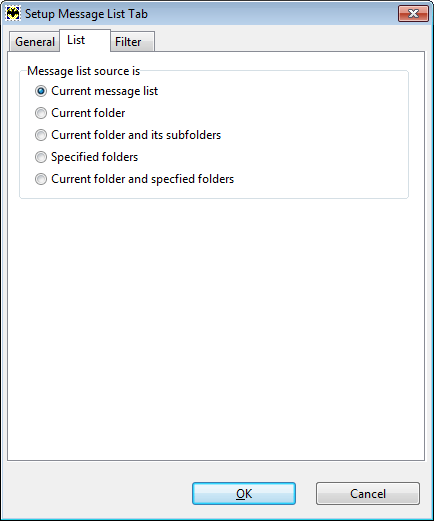Close the Setup Message List Tab dialog
Image resolution: width=434 pixels, height=521 pixels.
[413, 14]
